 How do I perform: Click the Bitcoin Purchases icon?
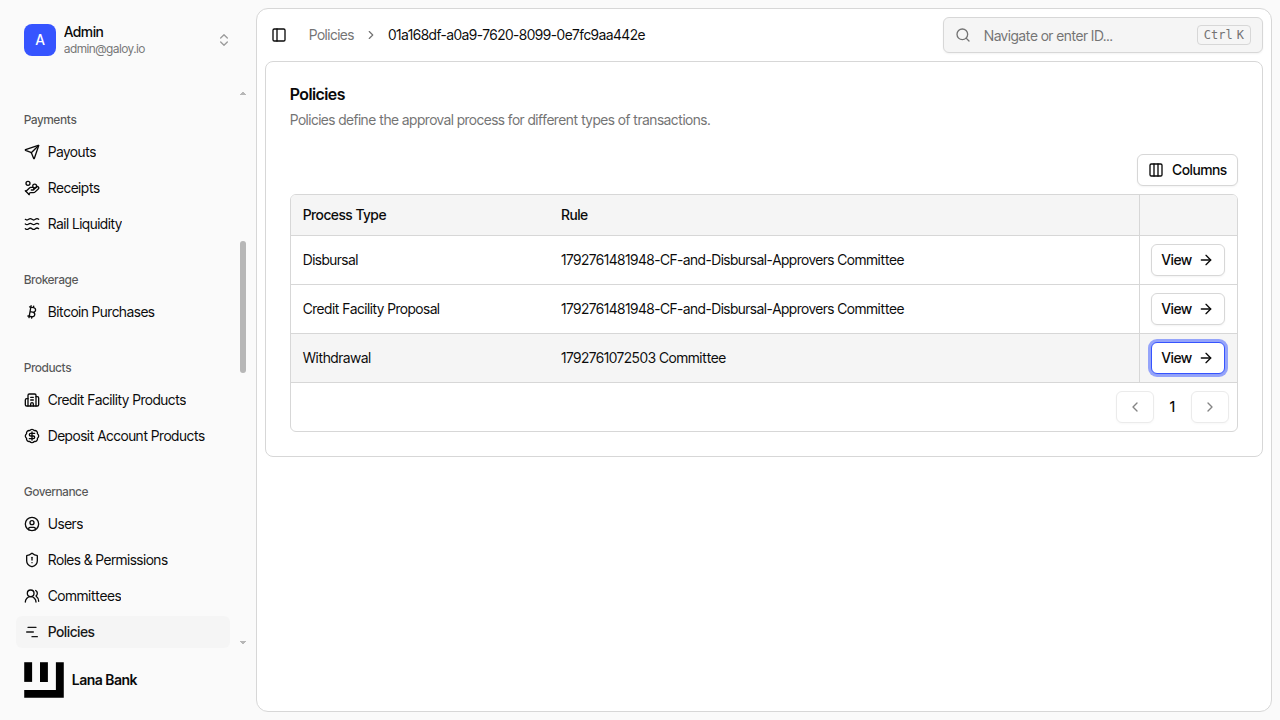coord(32,312)
